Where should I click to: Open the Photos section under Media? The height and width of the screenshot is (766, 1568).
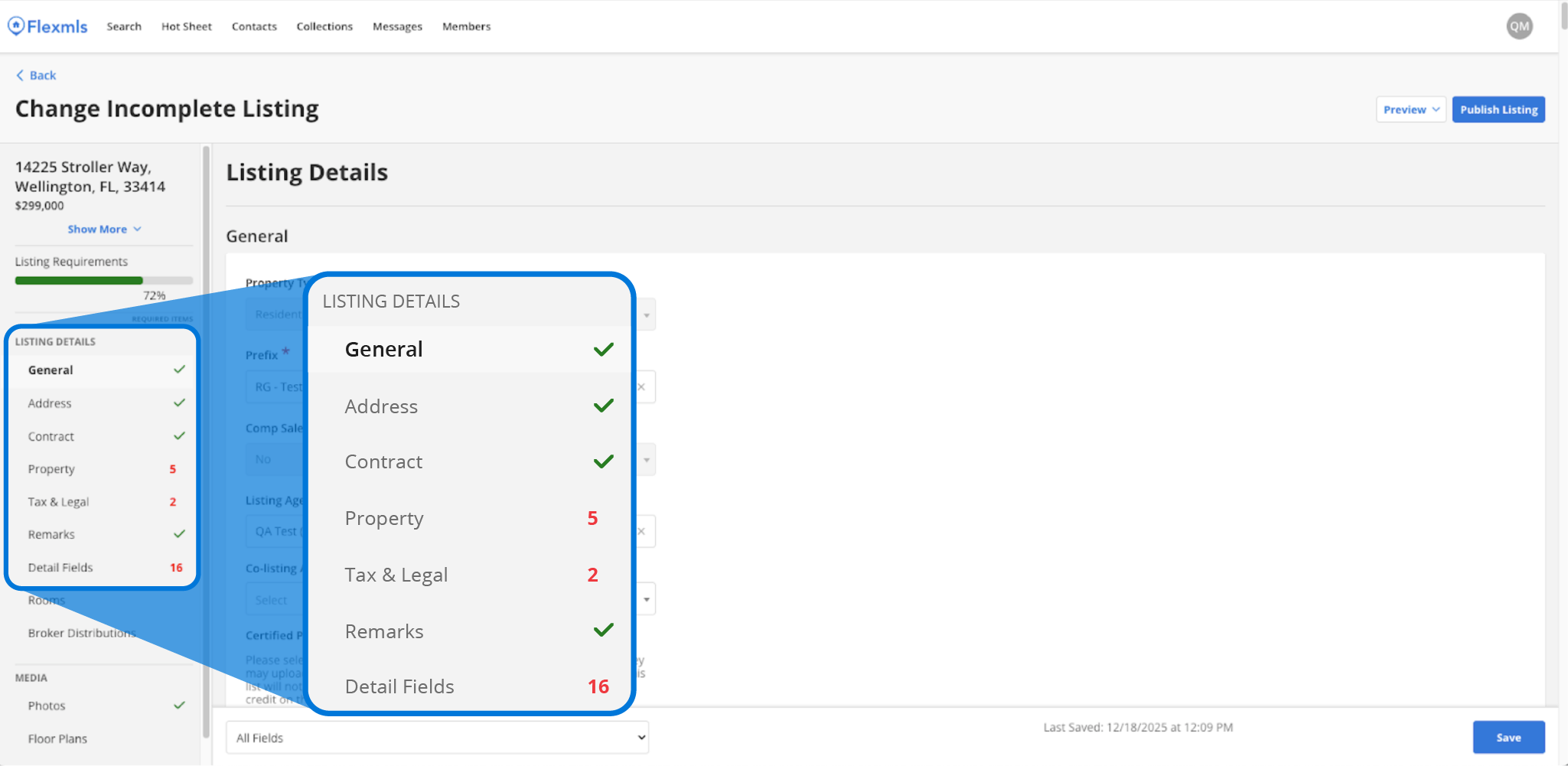[x=103, y=706]
